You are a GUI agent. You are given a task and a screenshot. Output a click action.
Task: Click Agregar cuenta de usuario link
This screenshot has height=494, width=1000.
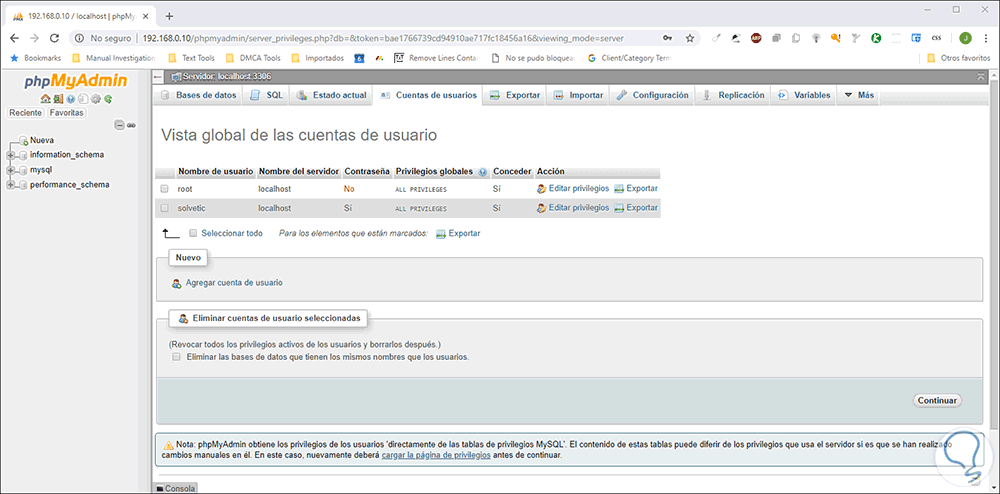234,283
